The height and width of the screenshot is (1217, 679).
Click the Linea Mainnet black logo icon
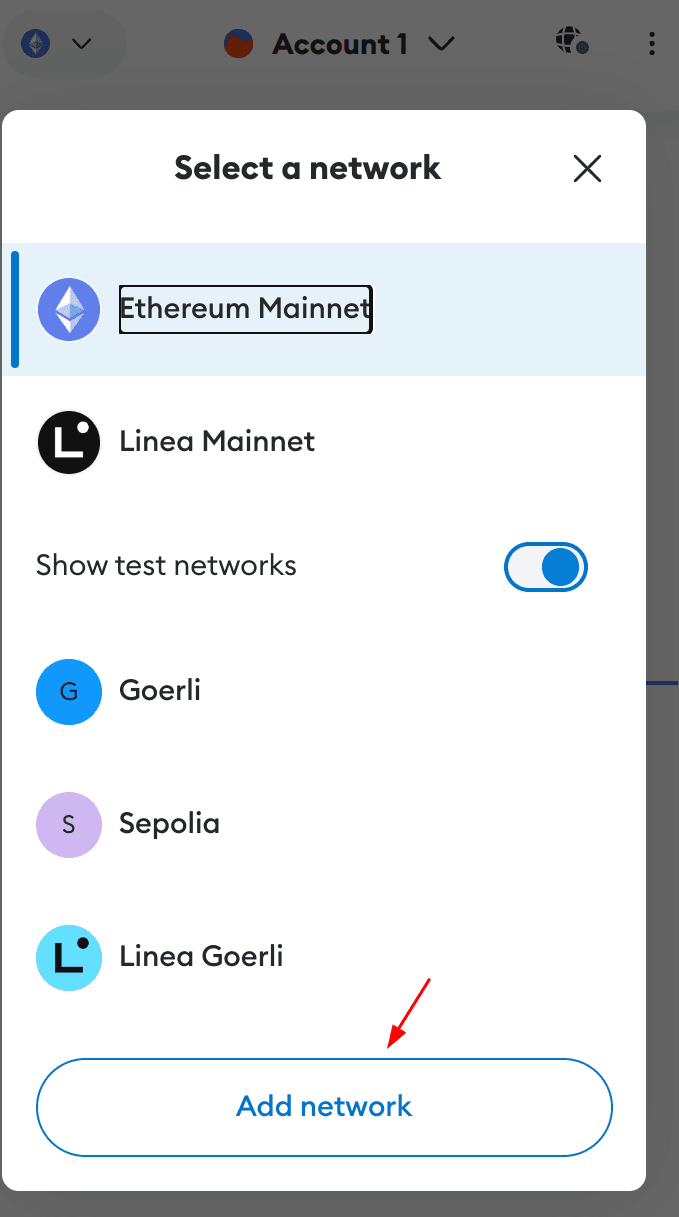(69, 442)
